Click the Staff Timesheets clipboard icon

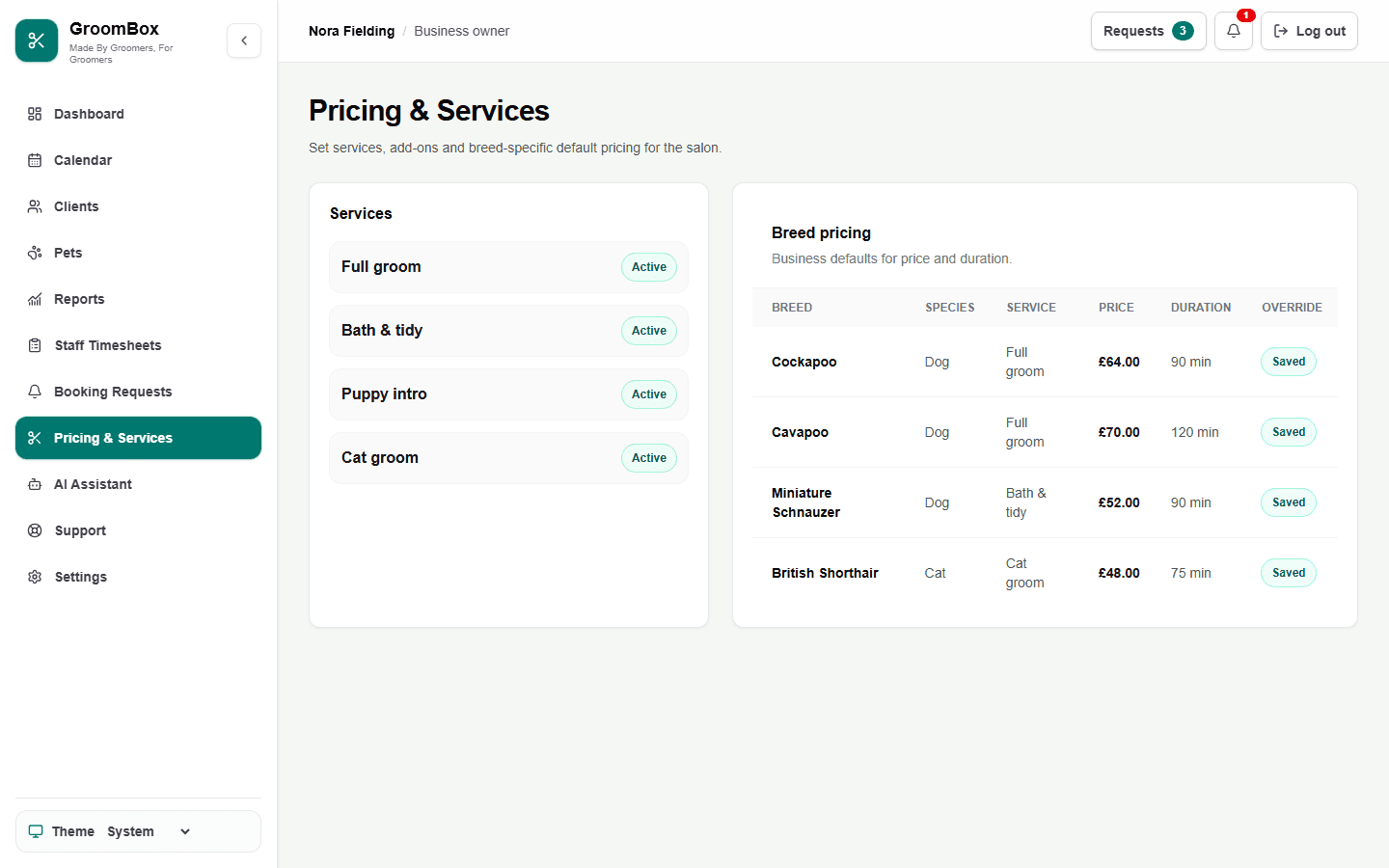tap(35, 345)
